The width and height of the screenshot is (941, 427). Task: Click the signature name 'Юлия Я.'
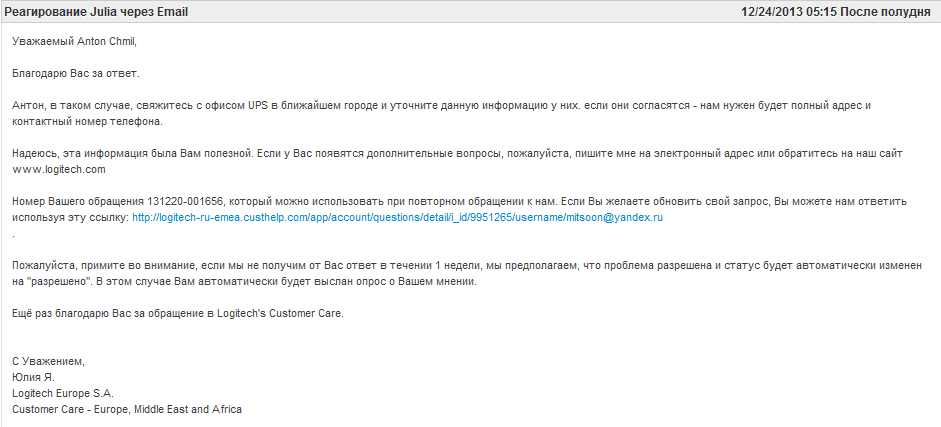[x=34, y=378]
